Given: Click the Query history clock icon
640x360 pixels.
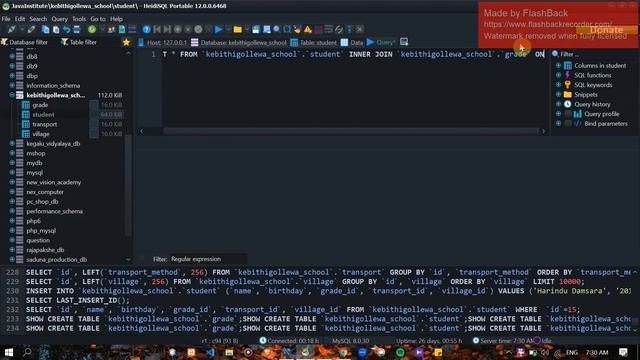Looking at the screenshot, I should pos(567,104).
